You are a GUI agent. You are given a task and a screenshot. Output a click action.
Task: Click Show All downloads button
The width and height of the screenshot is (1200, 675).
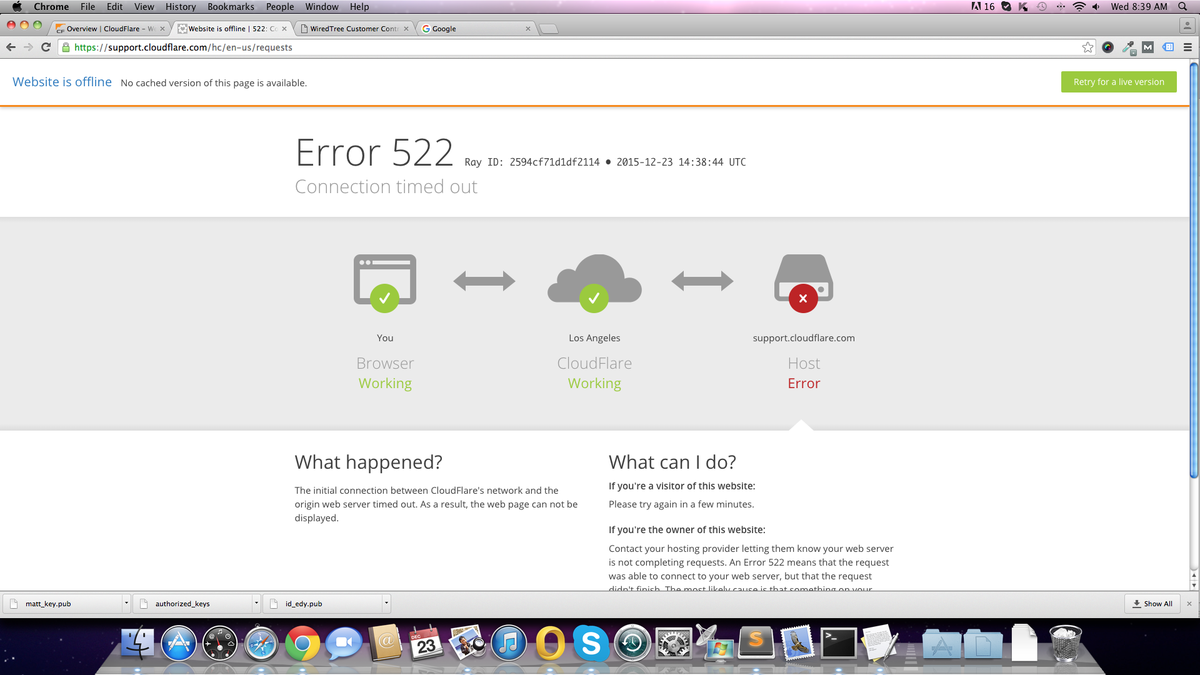tap(1152, 603)
